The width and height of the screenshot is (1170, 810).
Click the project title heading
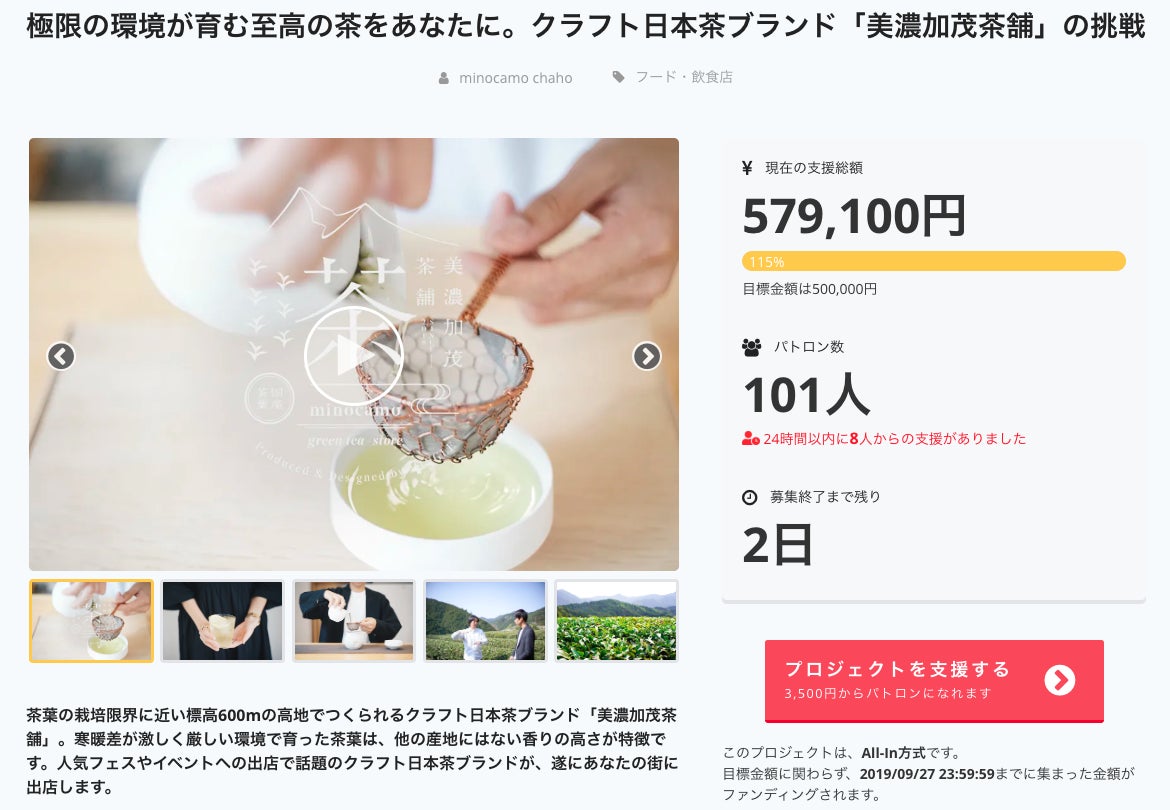click(586, 26)
